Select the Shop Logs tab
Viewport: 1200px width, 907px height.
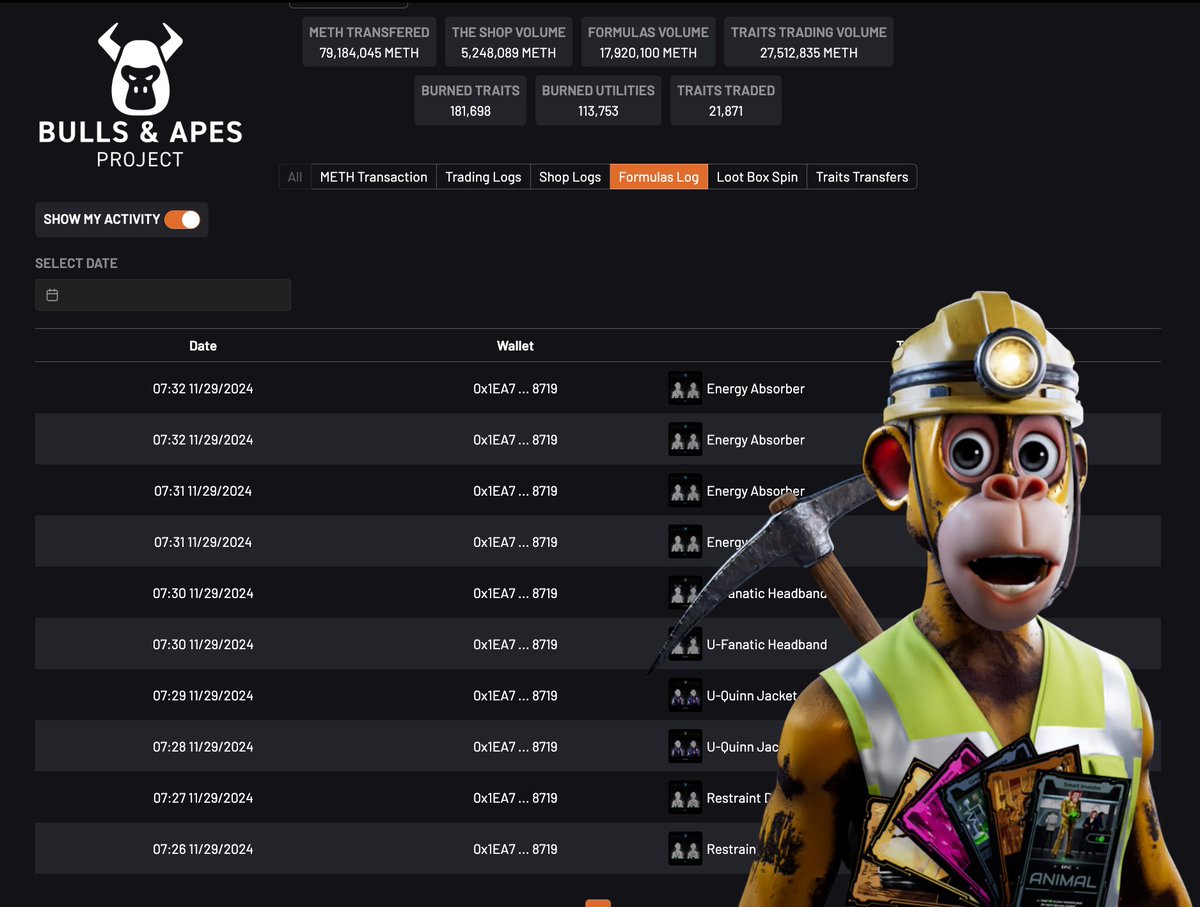tap(569, 176)
